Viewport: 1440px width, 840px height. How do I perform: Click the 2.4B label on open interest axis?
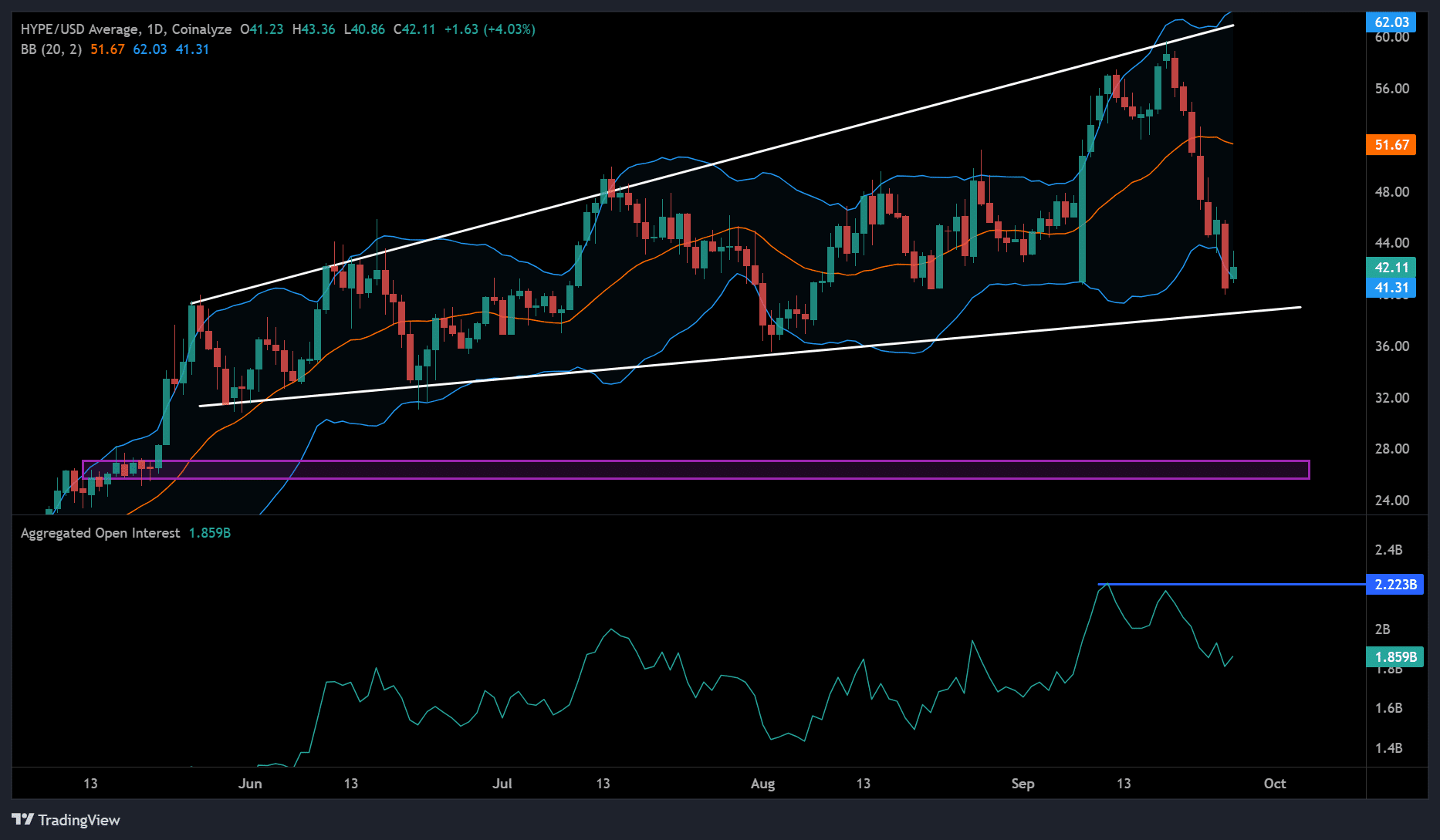[1388, 550]
